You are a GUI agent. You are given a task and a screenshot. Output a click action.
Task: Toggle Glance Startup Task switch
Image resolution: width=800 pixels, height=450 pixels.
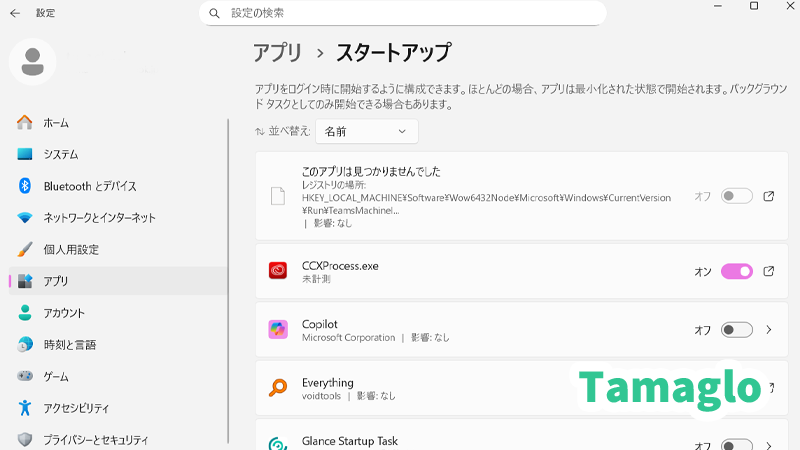[x=737, y=444]
